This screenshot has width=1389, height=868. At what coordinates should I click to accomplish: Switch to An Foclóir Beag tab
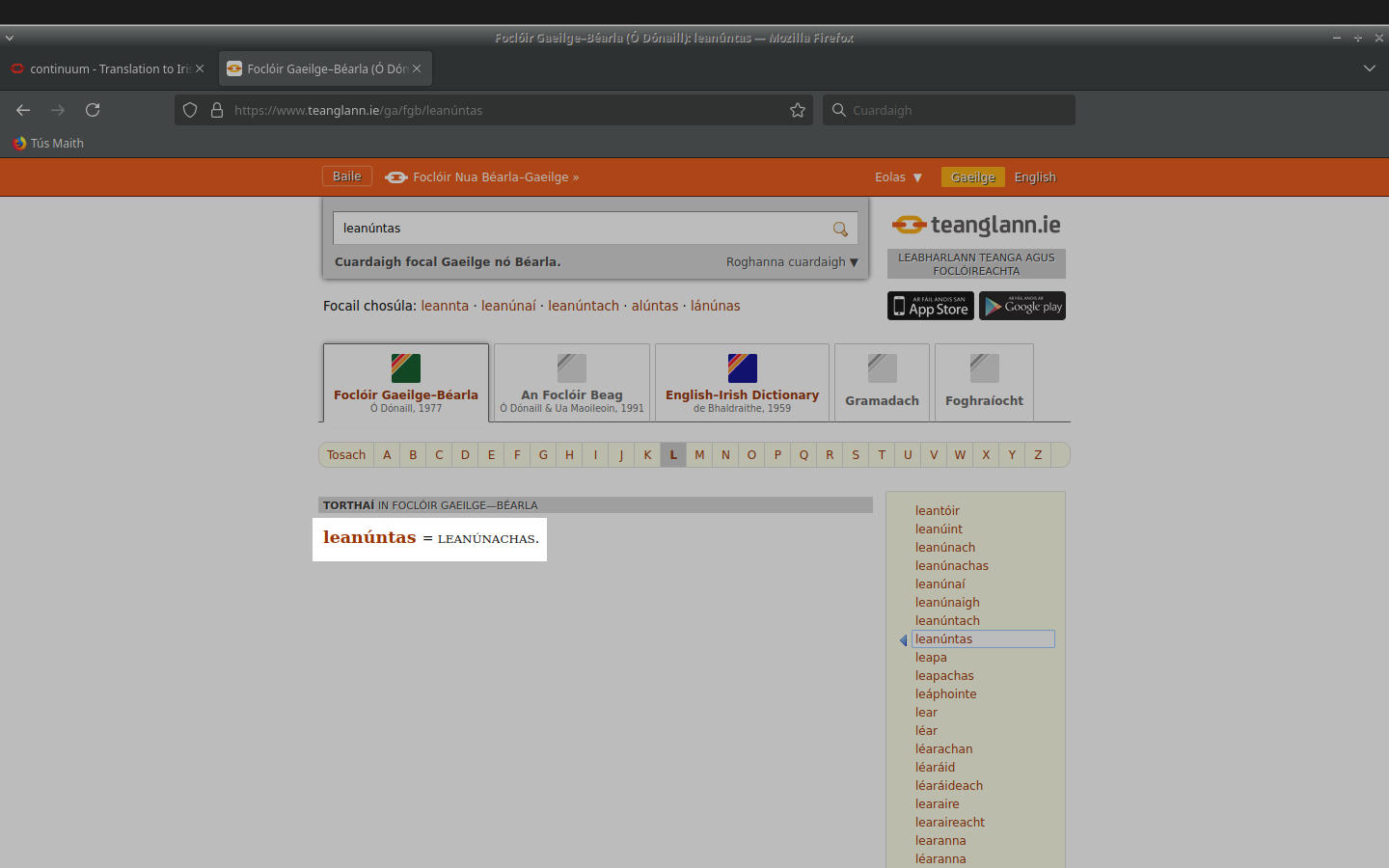(x=572, y=383)
